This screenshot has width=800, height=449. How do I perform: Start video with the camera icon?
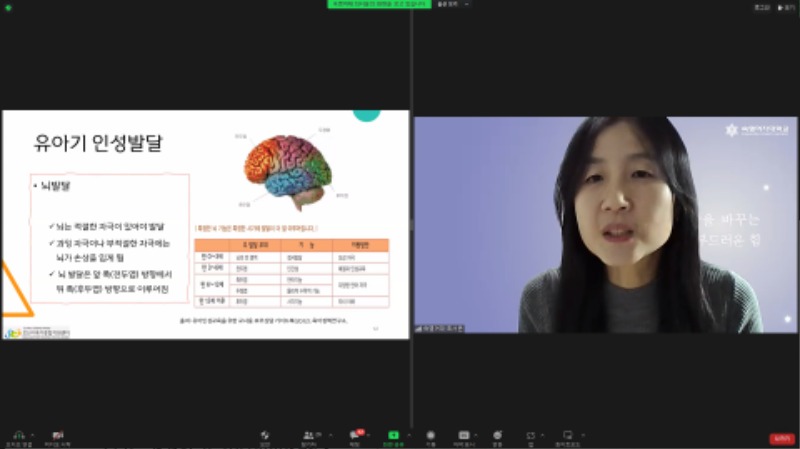57,436
